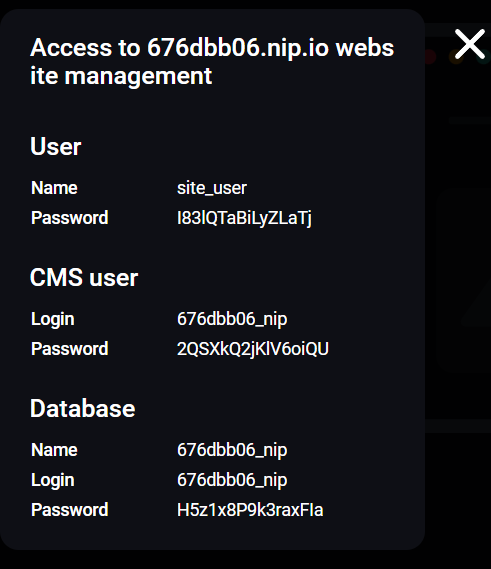Viewport: 491px width, 569px height.
Task: Select the CMS user login value
Action: (232, 319)
